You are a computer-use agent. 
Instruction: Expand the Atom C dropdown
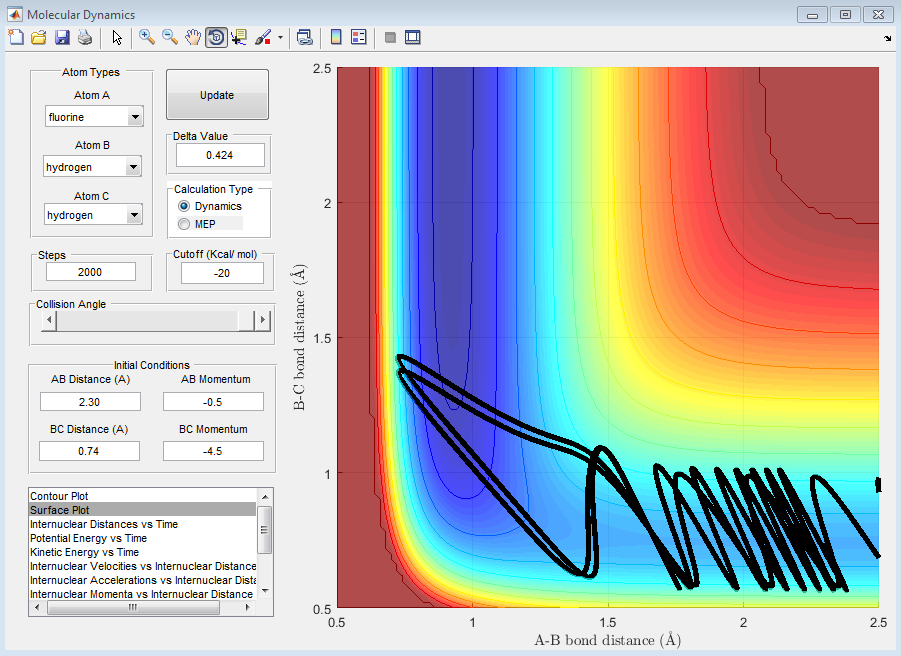point(135,215)
